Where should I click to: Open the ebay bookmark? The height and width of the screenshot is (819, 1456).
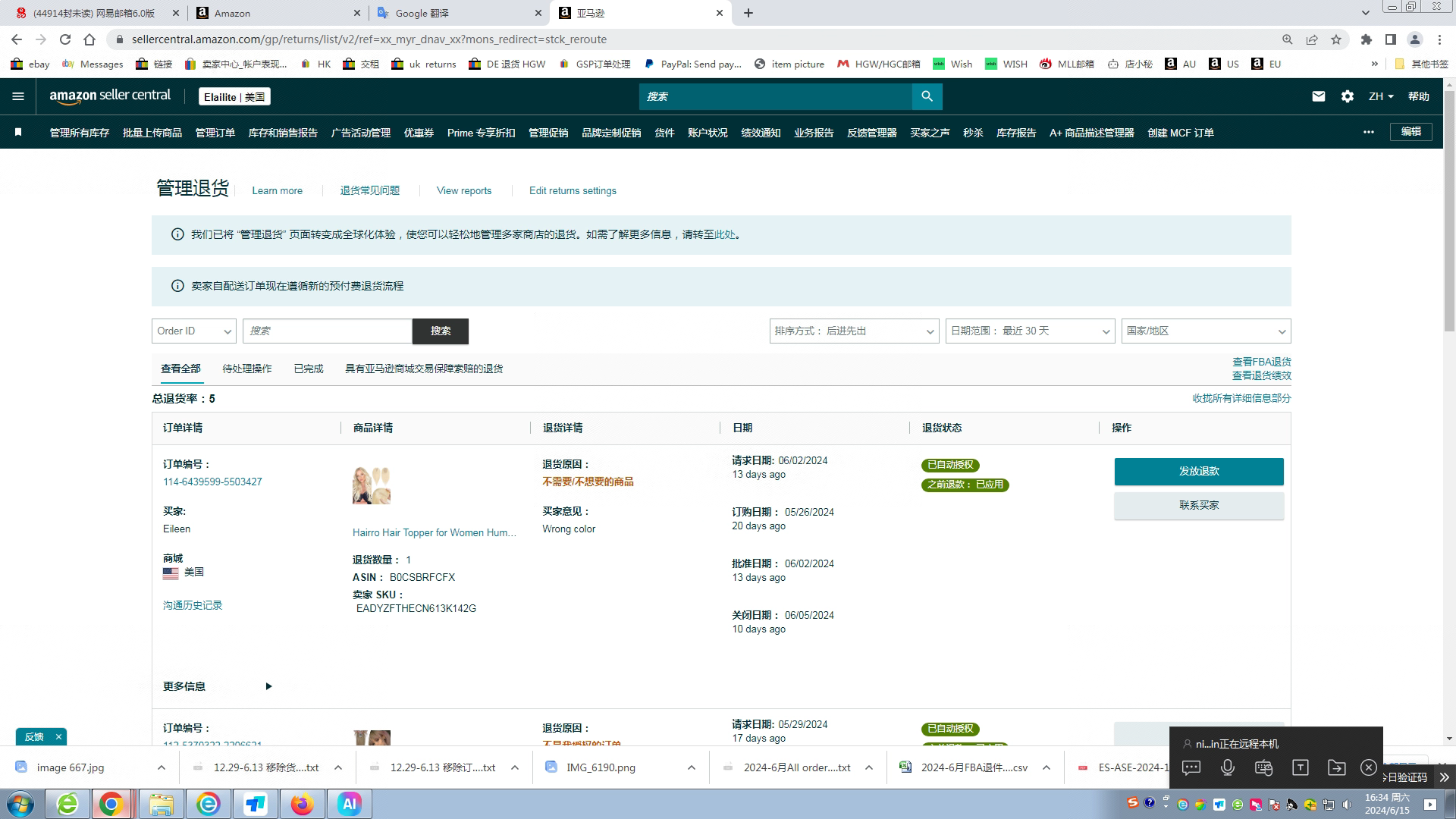tap(30, 64)
